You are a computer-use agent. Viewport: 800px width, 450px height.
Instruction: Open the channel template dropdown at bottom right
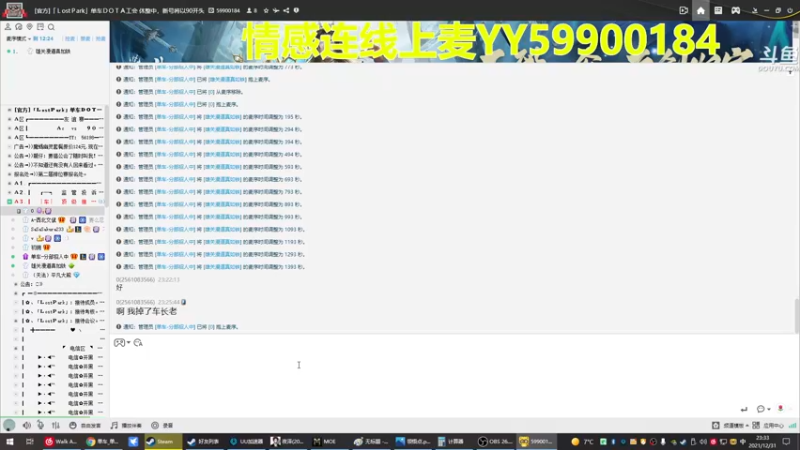[731, 425]
